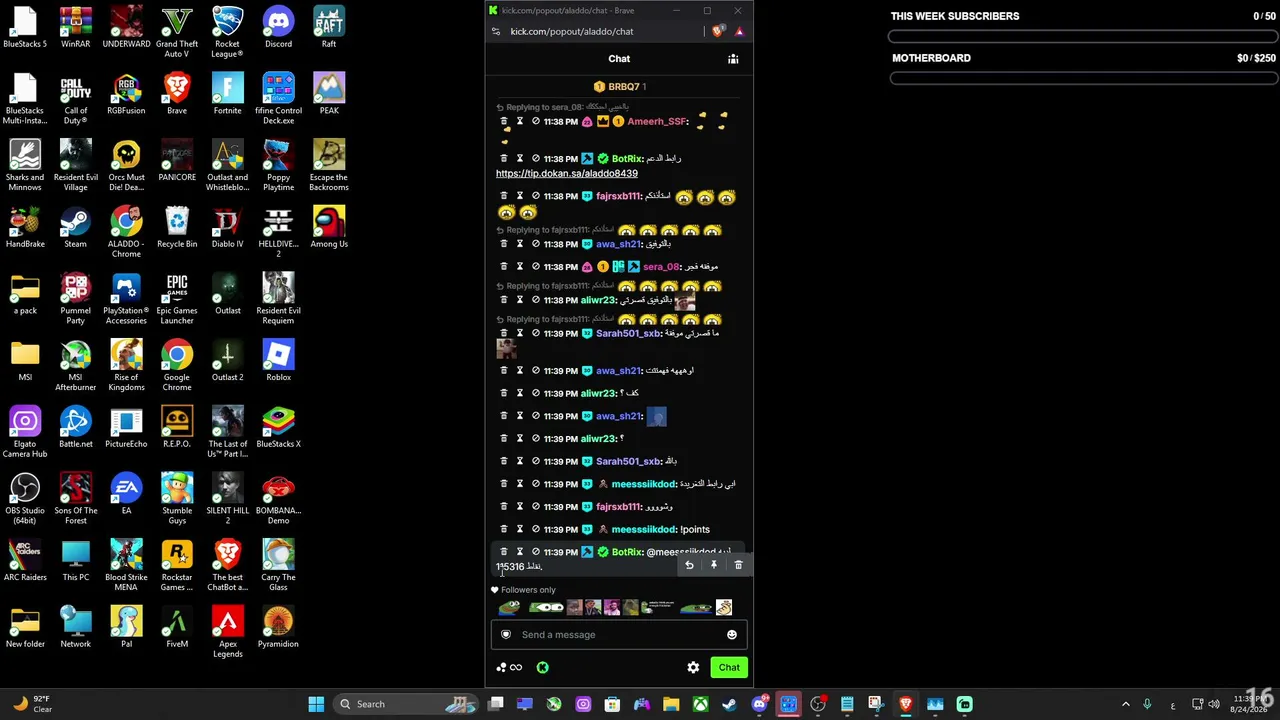Delete the !points message with trash icon

[504, 529]
